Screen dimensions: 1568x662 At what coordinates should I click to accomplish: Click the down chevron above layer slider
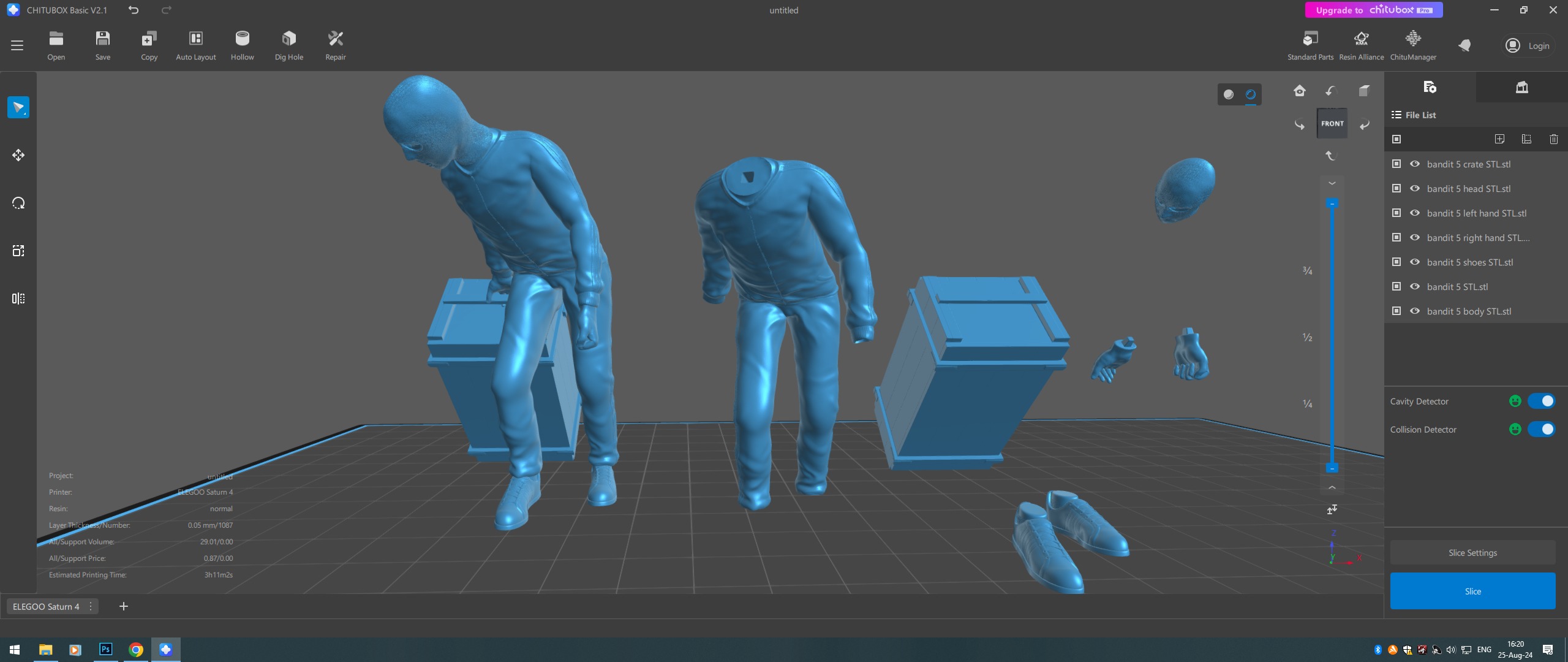[x=1332, y=183]
